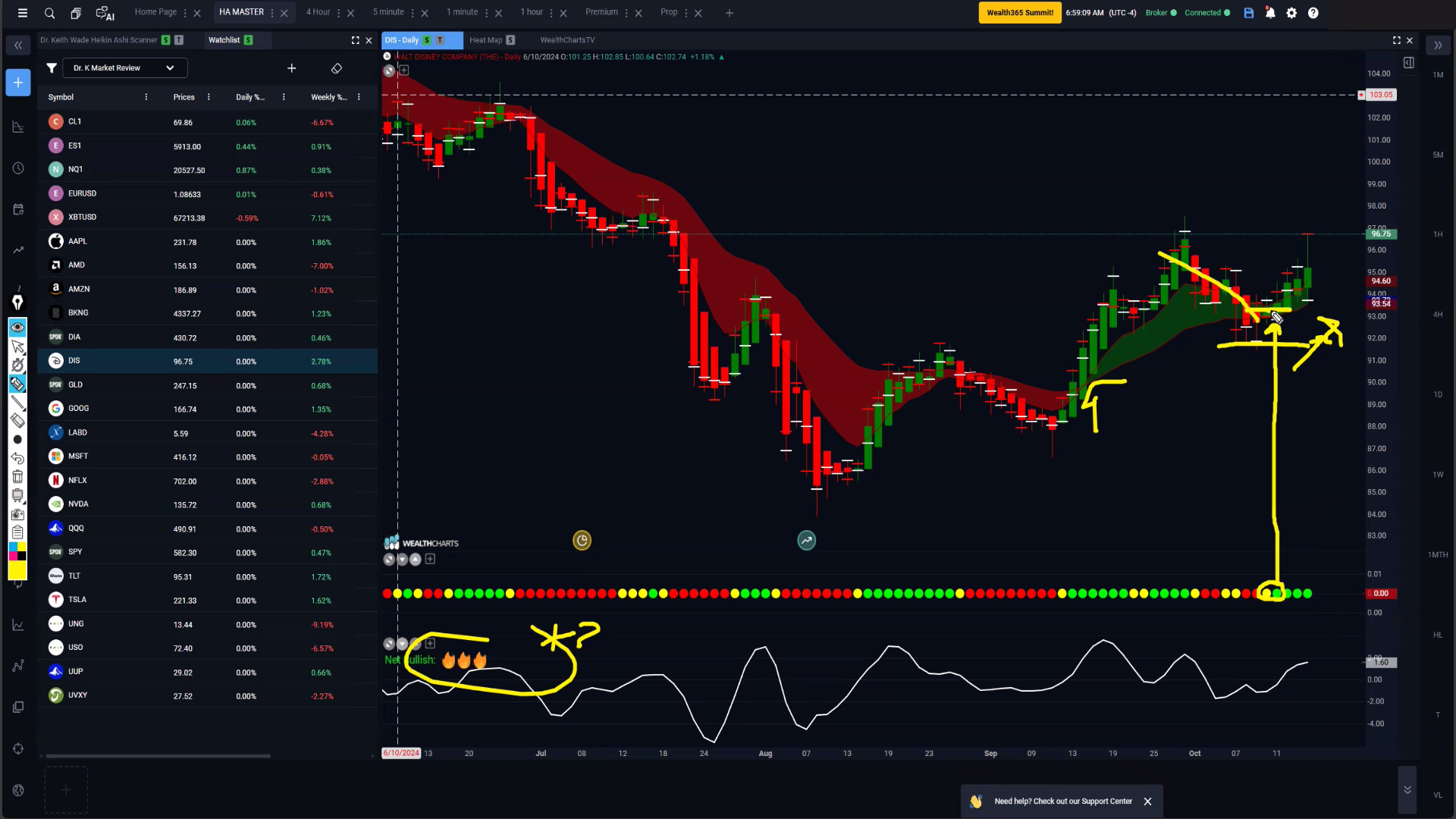Select the arrow cursor drawing tool
1456x819 pixels.
[17, 347]
